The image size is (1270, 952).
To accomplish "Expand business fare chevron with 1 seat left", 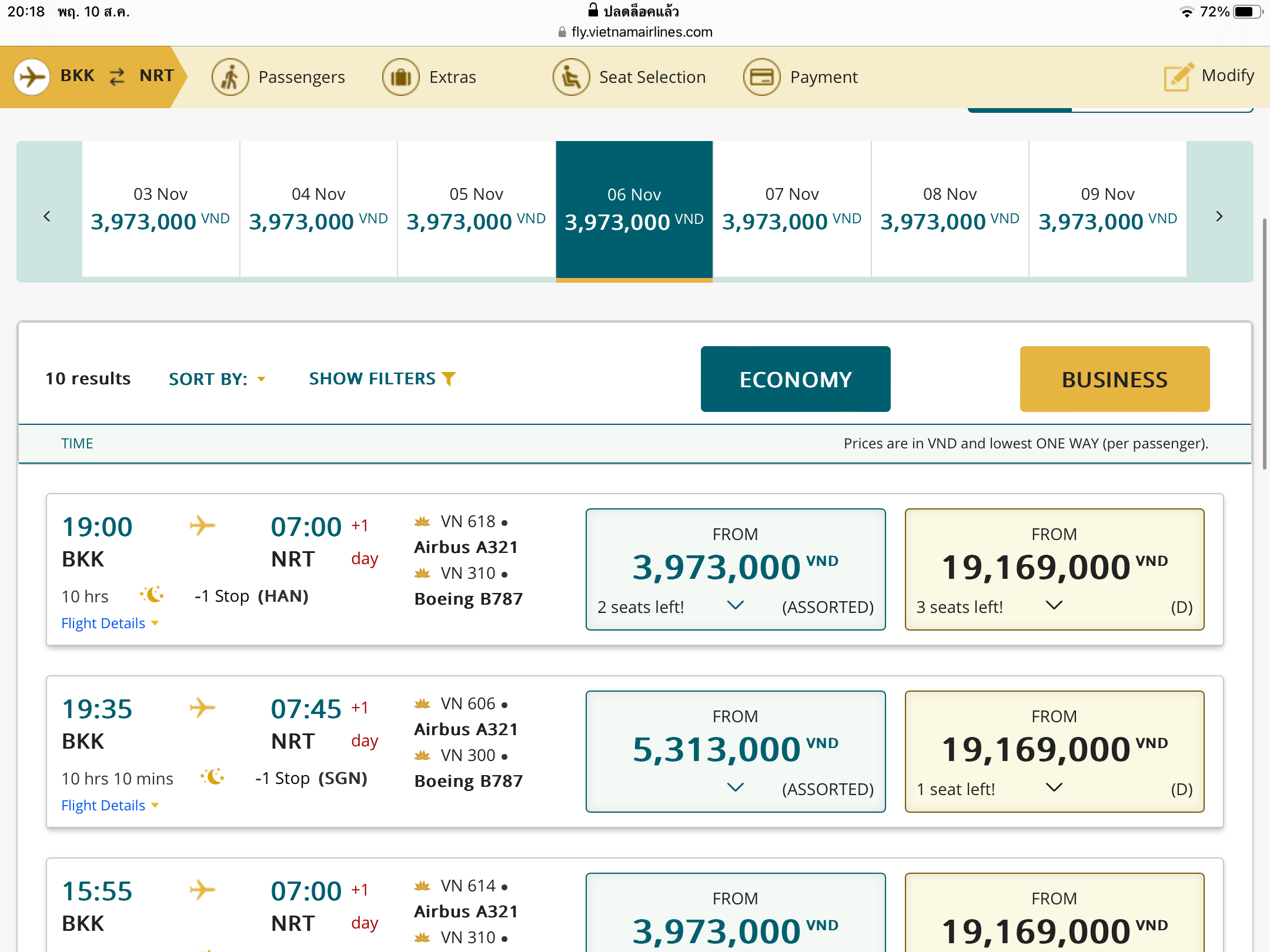I will point(1054,787).
